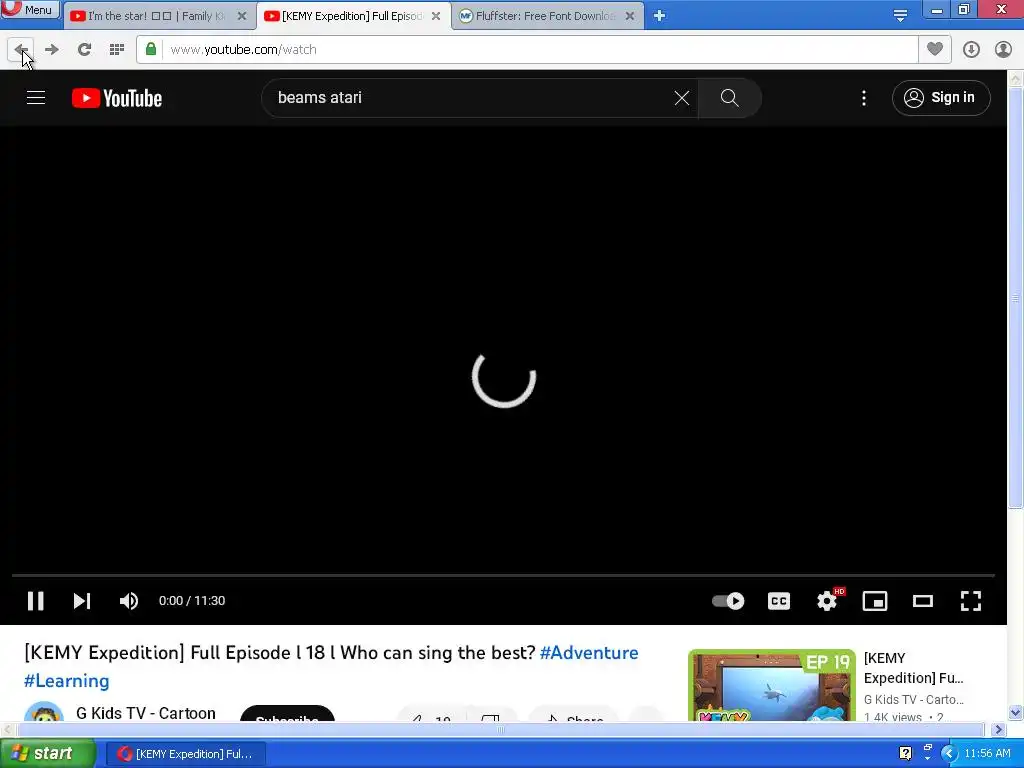Select the KEMY Expedition taskbar button
This screenshot has width=1024, height=768.
click(x=185, y=754)
